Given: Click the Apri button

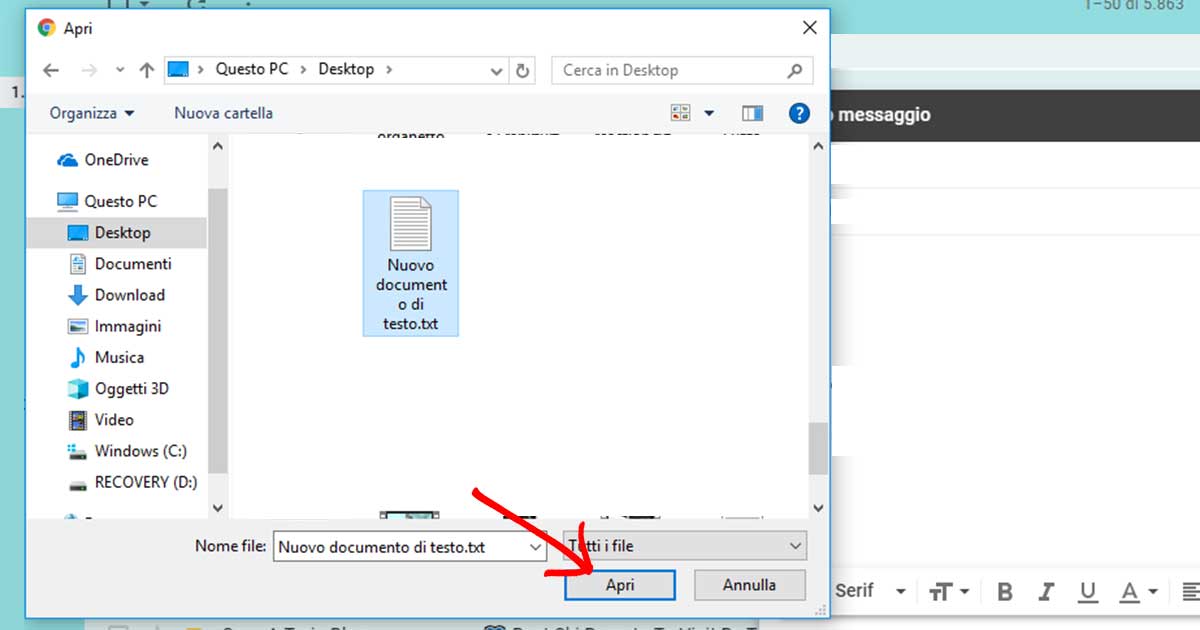Looking at the screenshot, I should click(x=620, y=585).
